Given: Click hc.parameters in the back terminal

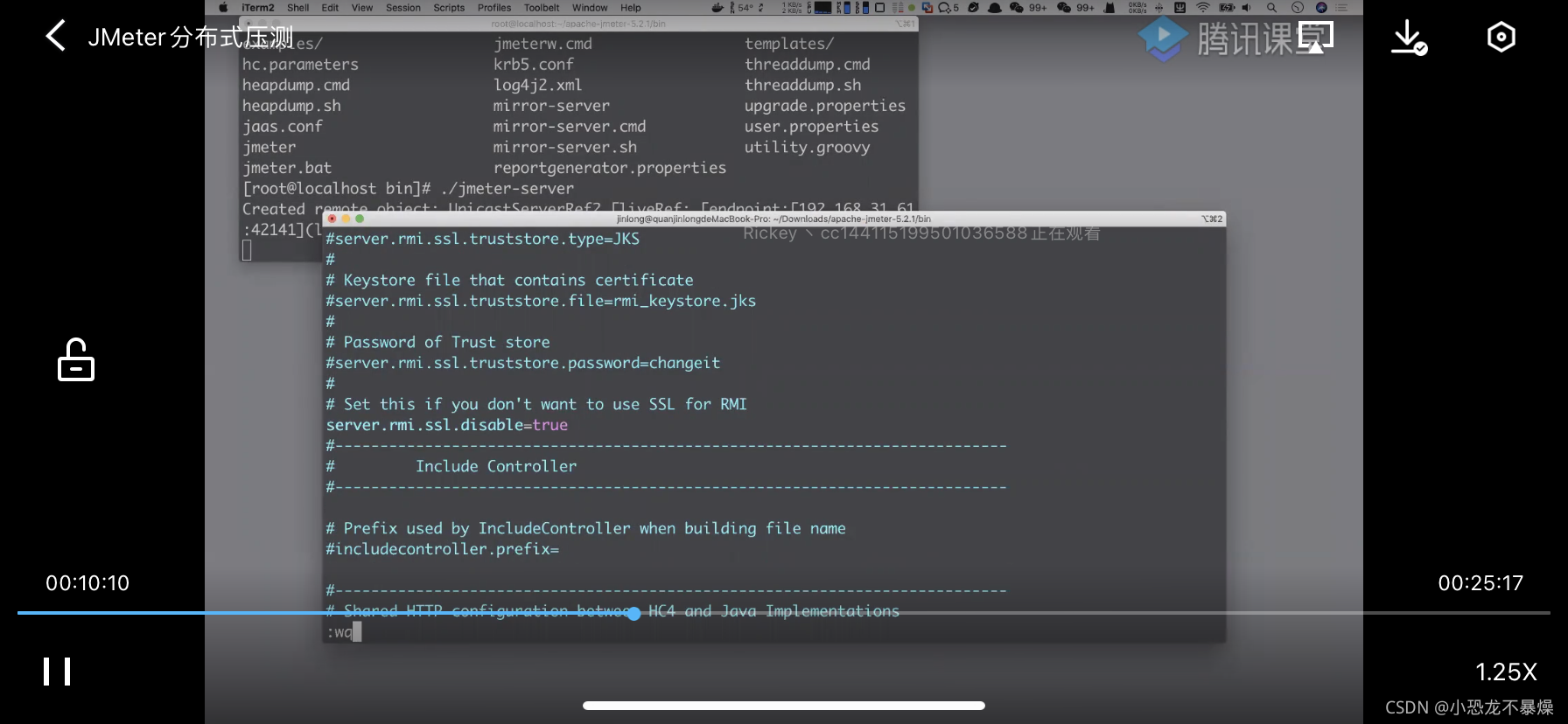Looking at the screenshot, I should point(300,65).
